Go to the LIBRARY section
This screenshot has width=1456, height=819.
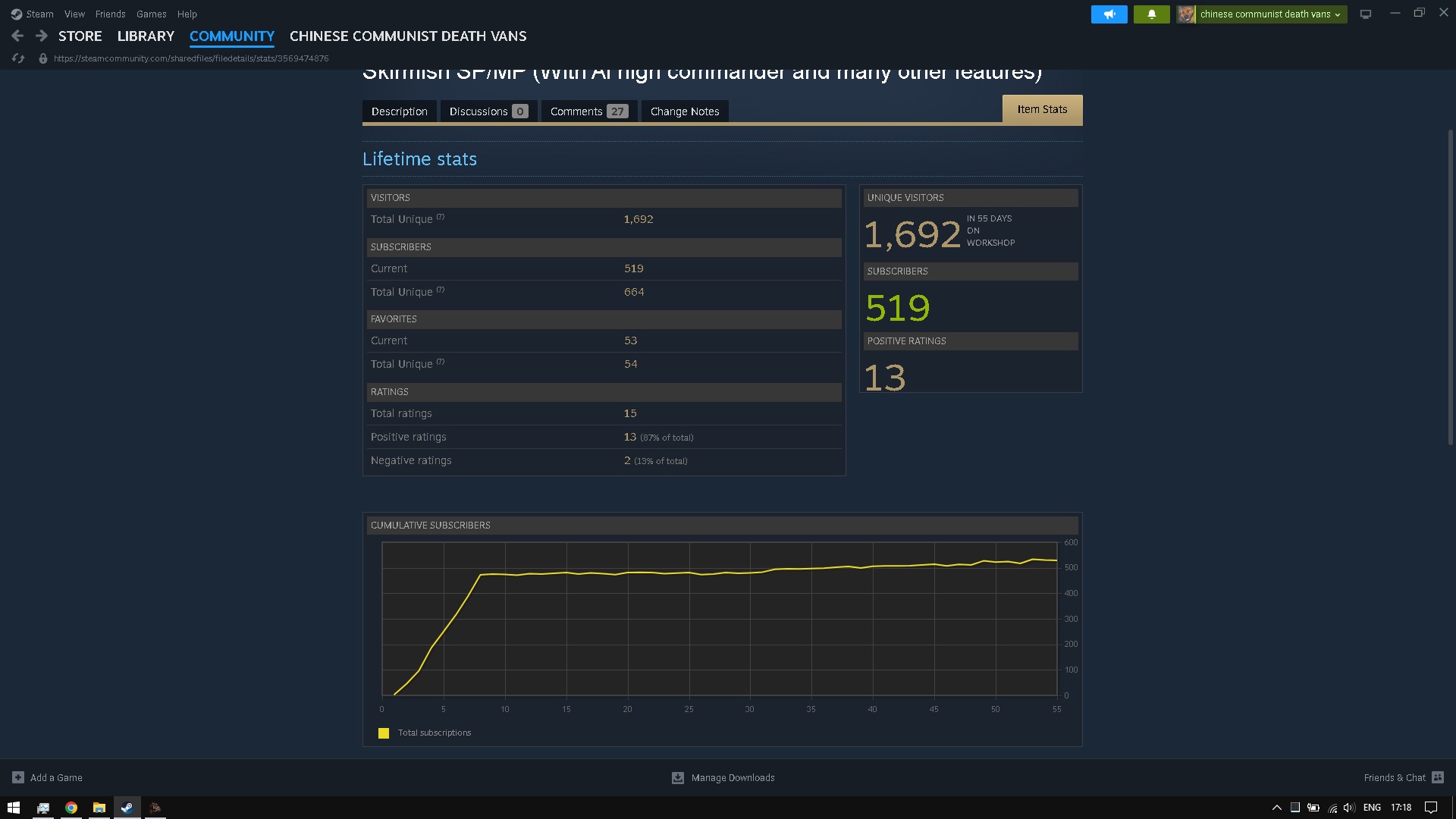[146, 36]
